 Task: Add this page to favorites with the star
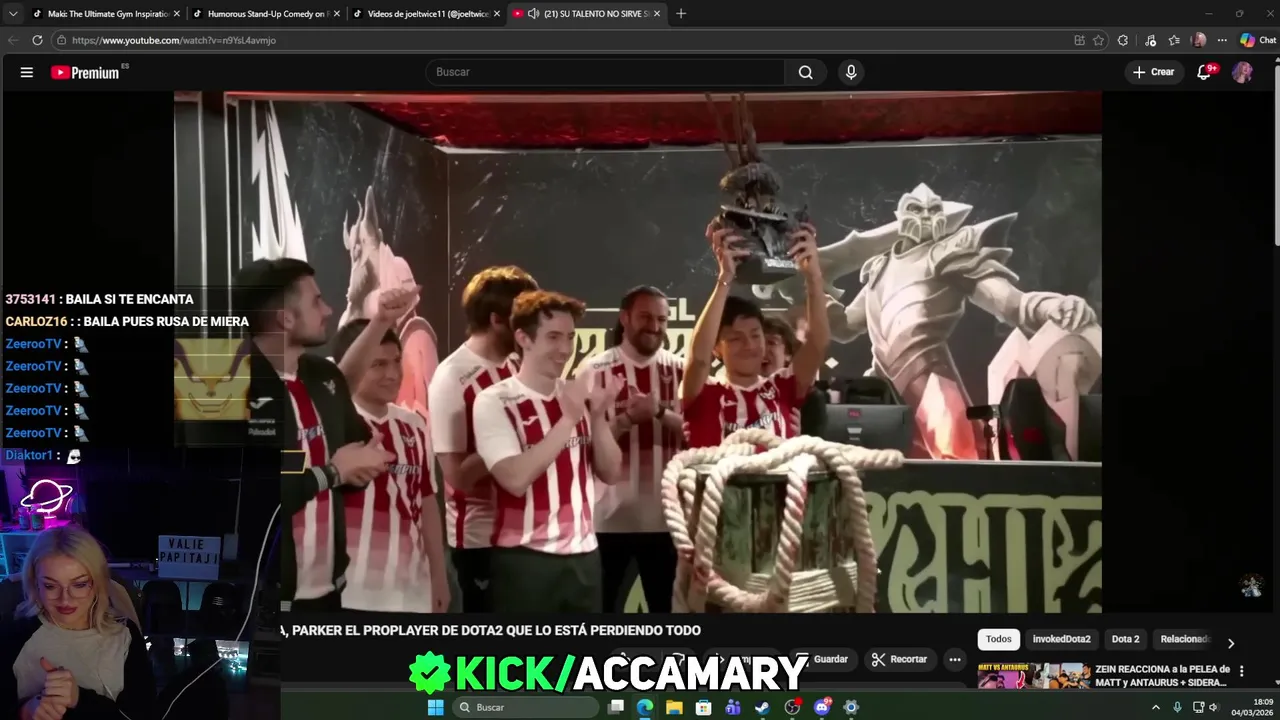[x=1098, y=40]
